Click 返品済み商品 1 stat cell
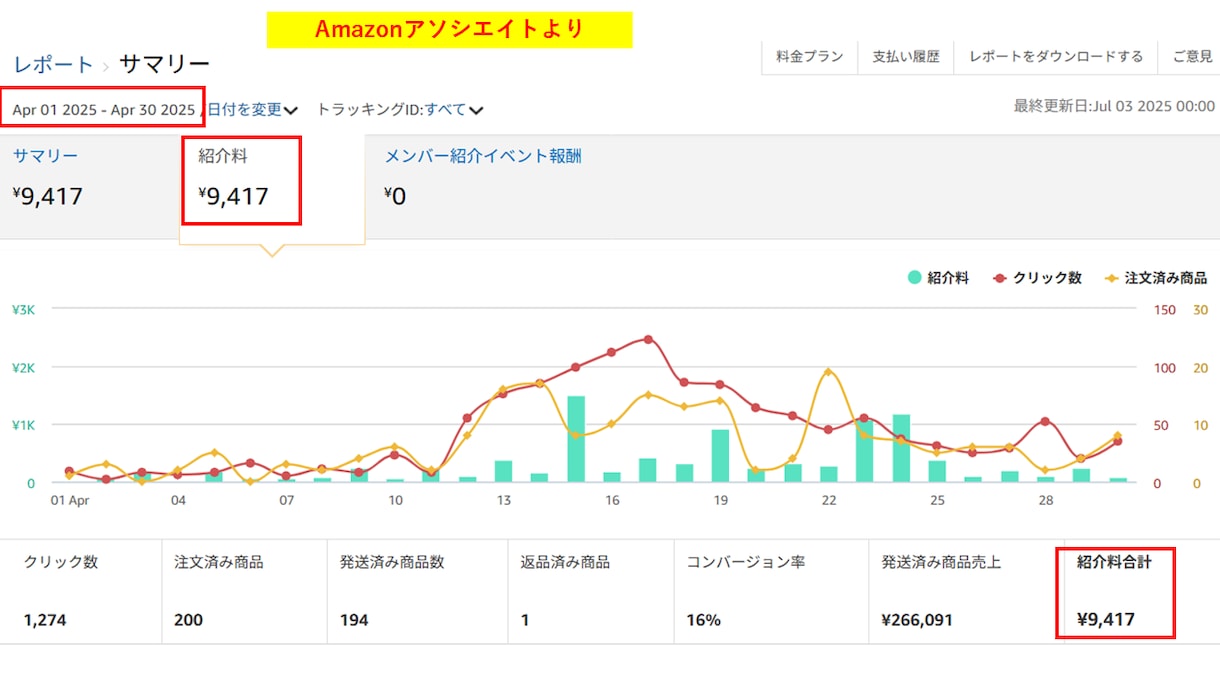 591,592
